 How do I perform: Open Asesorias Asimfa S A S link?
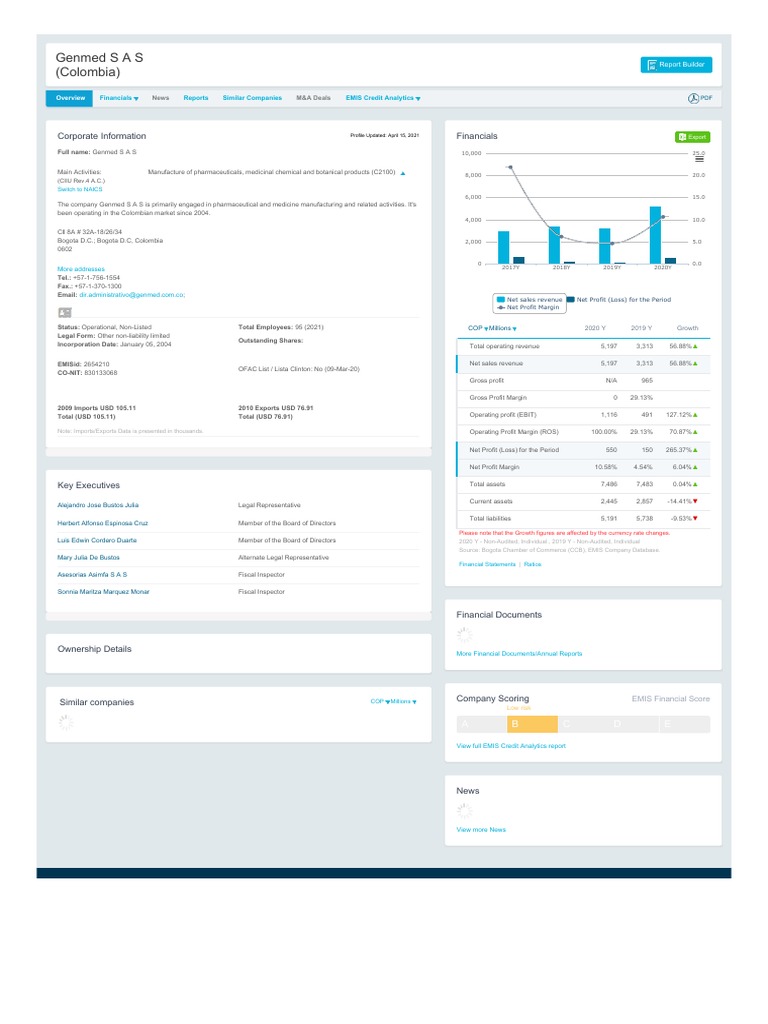[92, 575]
